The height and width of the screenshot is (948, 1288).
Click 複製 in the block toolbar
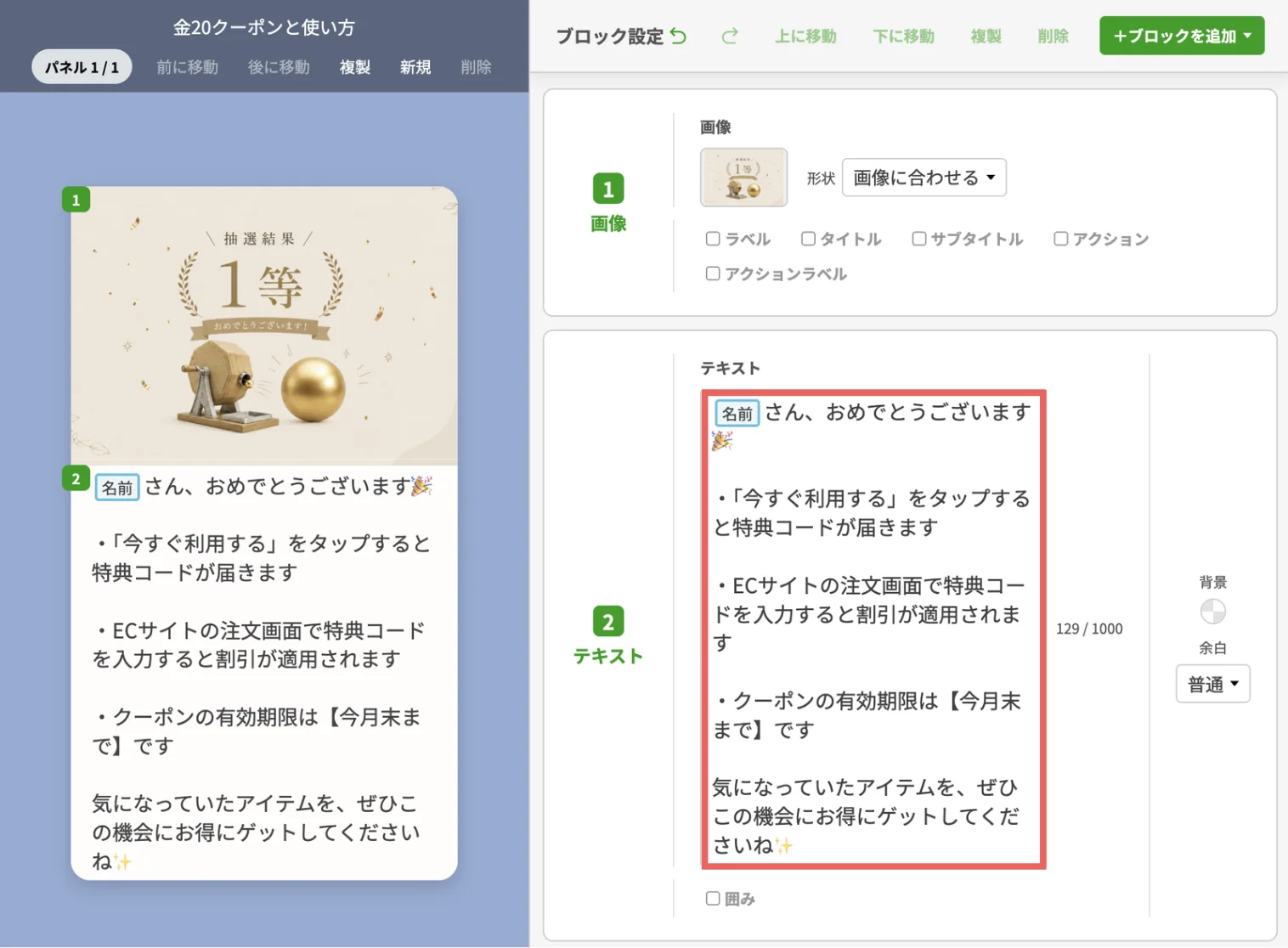pyautogui.click(x=986, y=36)
